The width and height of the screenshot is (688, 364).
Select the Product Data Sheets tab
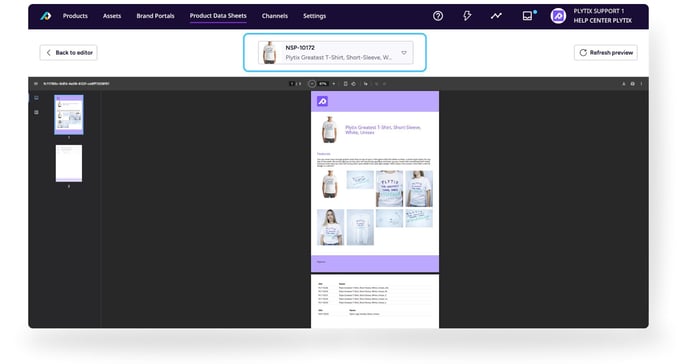click(218, 16)
